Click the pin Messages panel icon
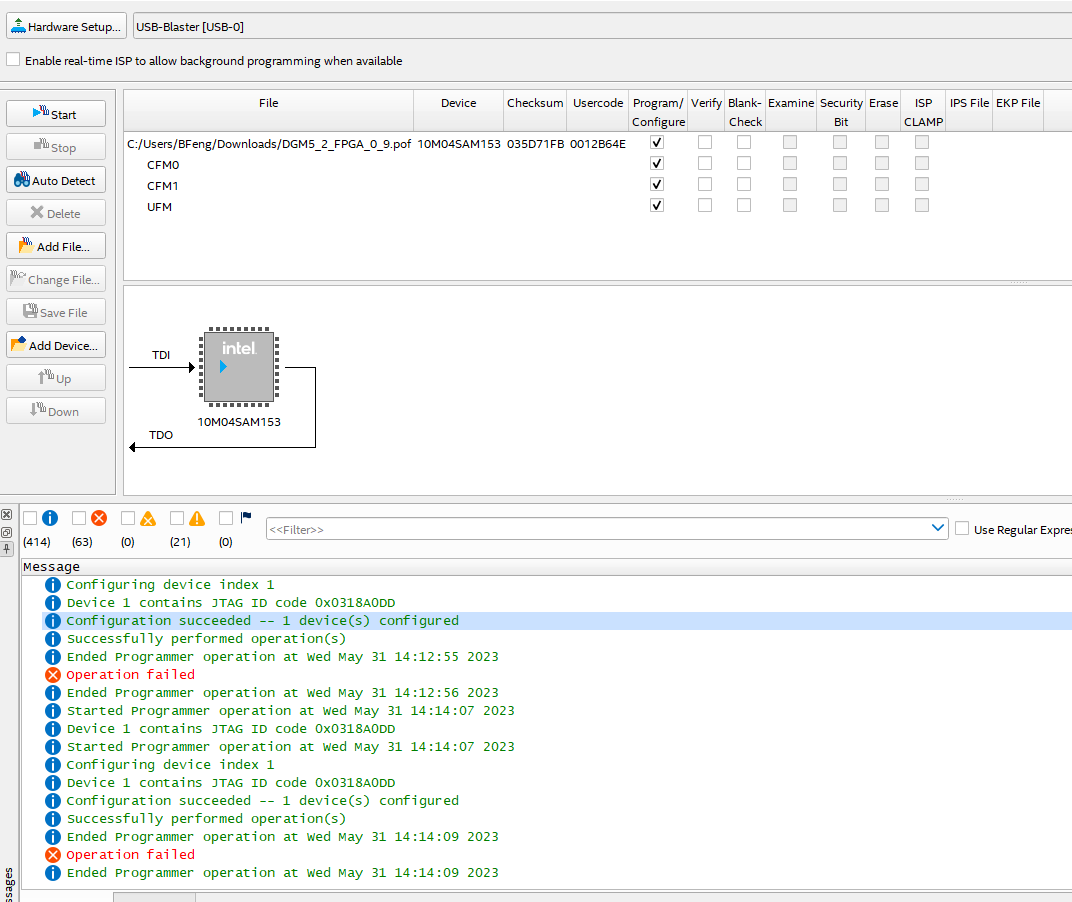 [x=6, y=549]
